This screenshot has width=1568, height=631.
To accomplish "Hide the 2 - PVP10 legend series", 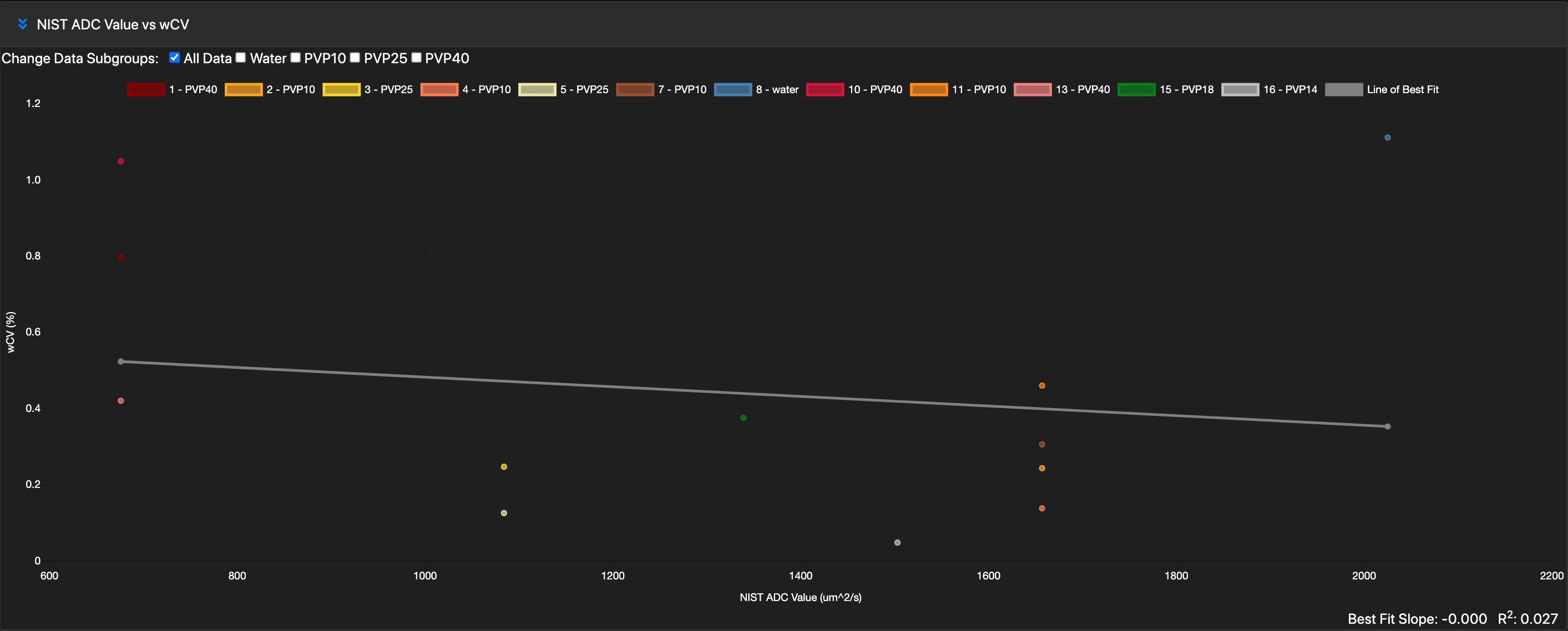I will (244, 89).
